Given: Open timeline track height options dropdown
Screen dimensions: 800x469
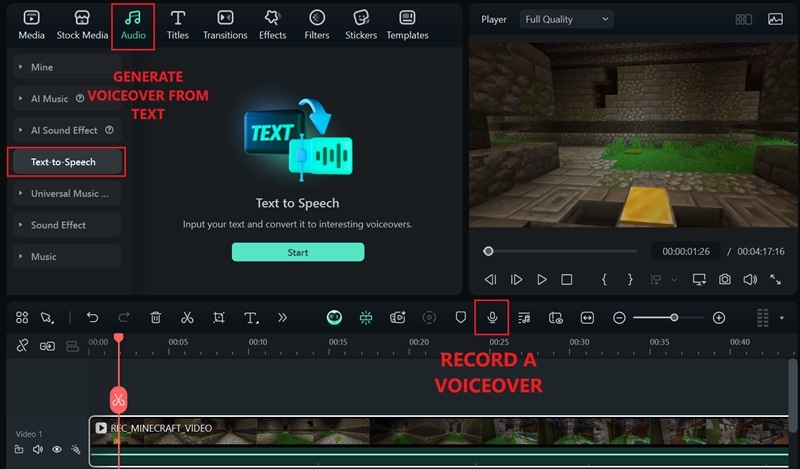Looking at the screenshot, I should [x=782, y=318].
